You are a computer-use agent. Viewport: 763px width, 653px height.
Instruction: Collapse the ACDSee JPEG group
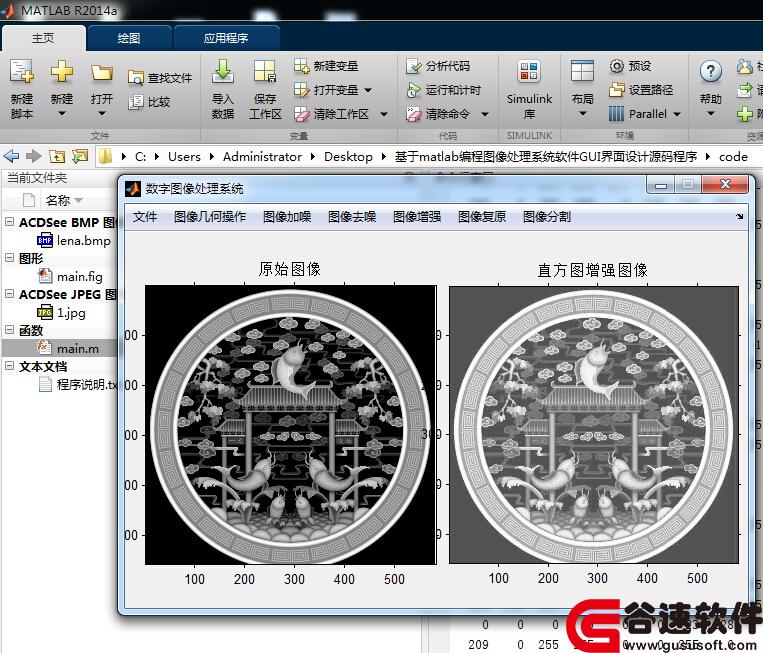point(9,294)
